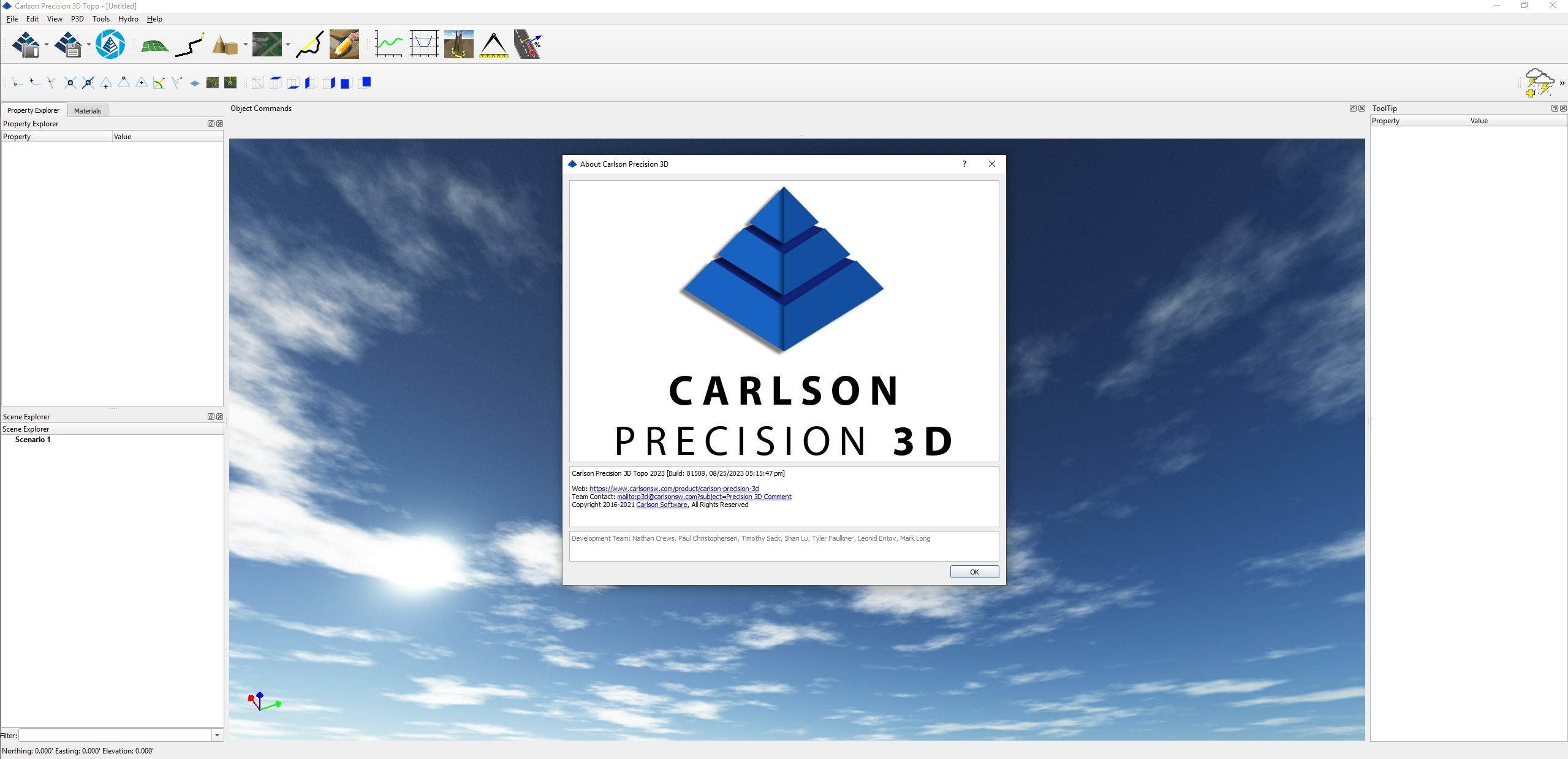Close the Property Explorer panel

219,124
